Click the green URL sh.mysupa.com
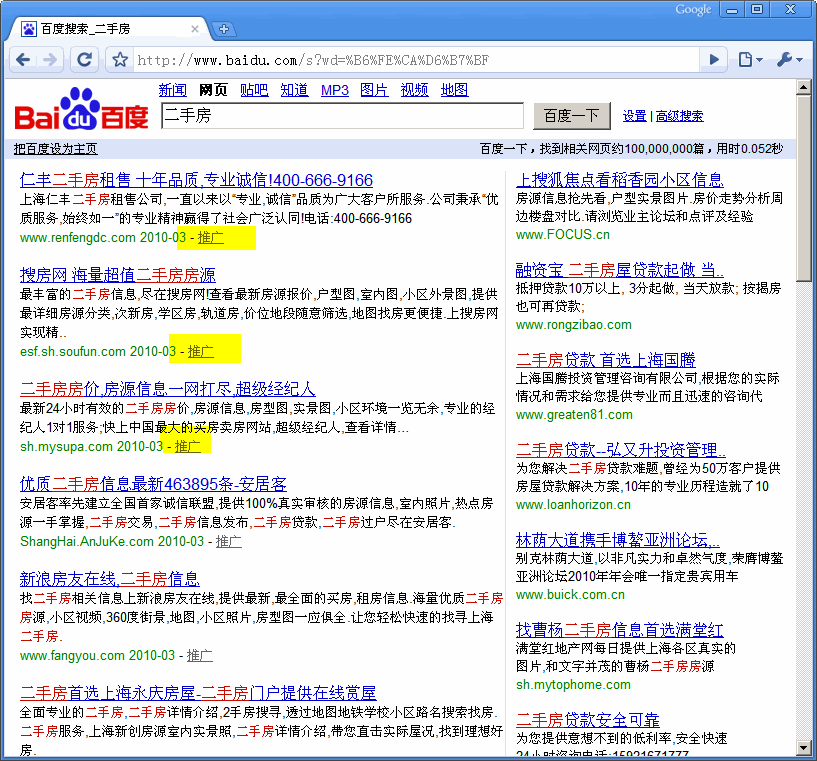The width and height of the screenshot is (817, 761). click(66, 446)
